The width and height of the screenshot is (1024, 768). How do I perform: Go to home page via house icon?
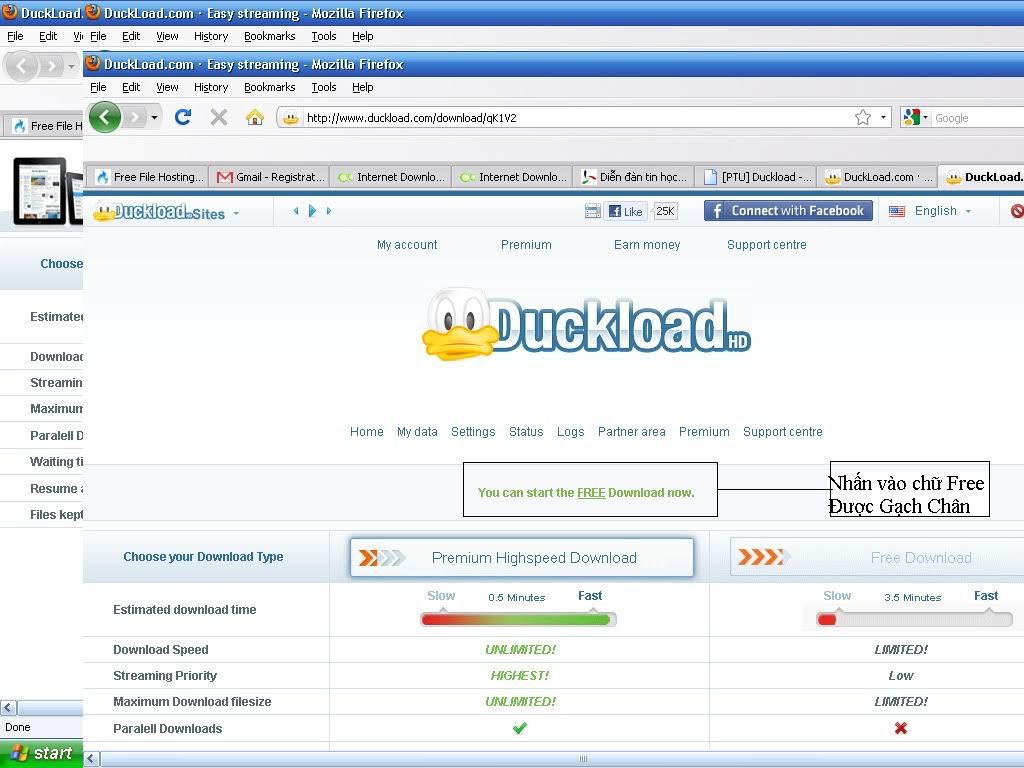click(255, 118)
